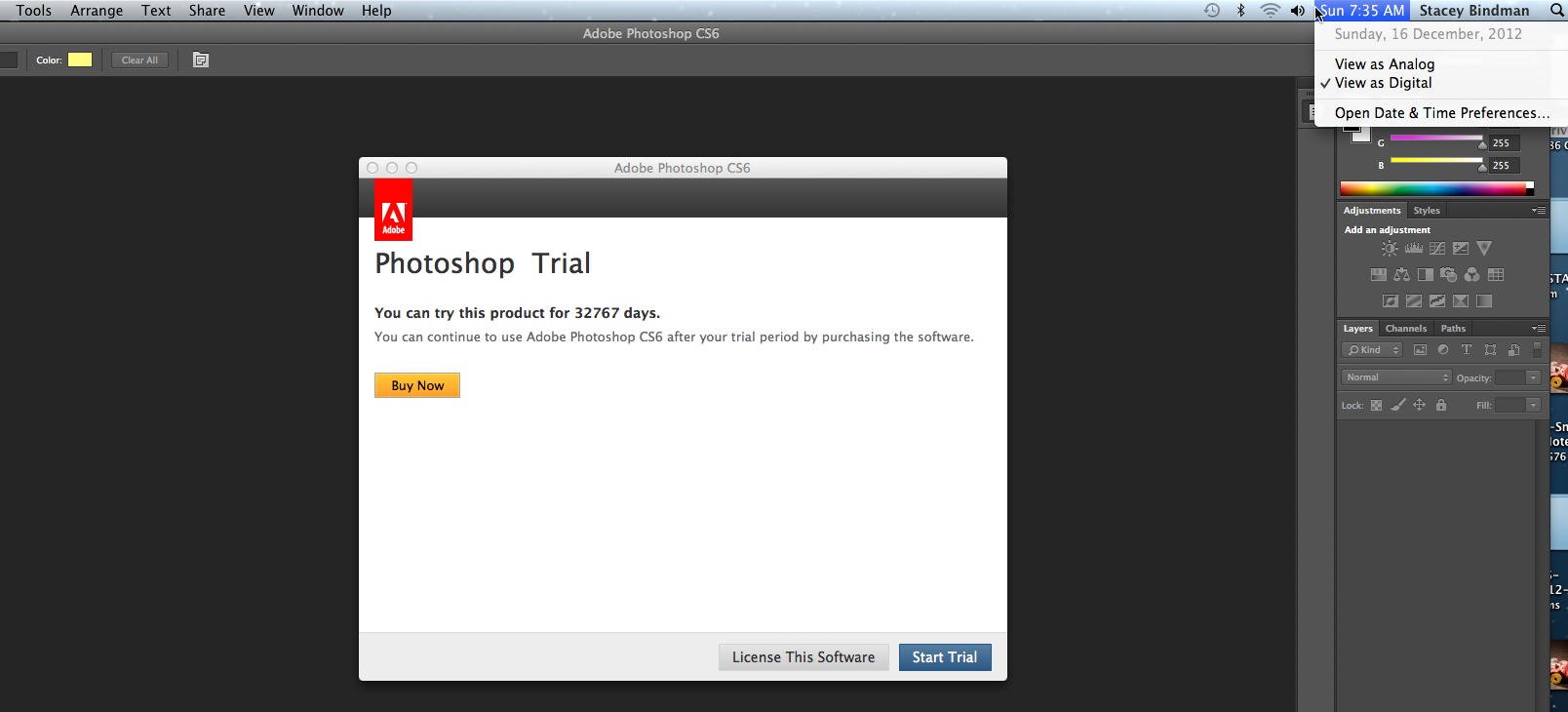This screenshot has width=1568, height=712.
Task: Open the Window menu
Action: [318, 11]
